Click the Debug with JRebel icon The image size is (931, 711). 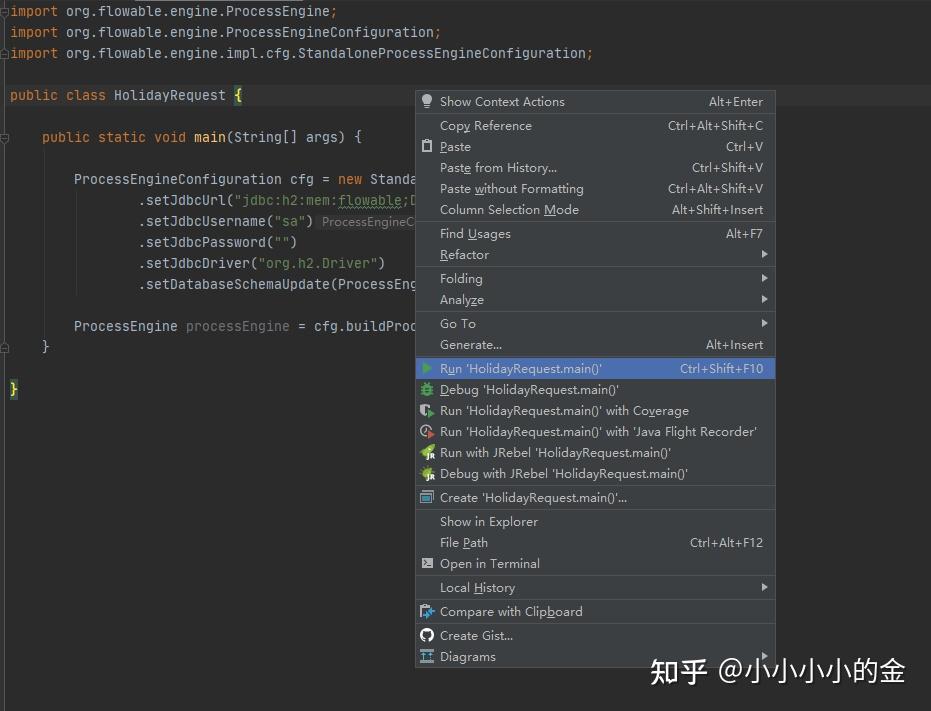pyautogui.click(x=428, y=473)
